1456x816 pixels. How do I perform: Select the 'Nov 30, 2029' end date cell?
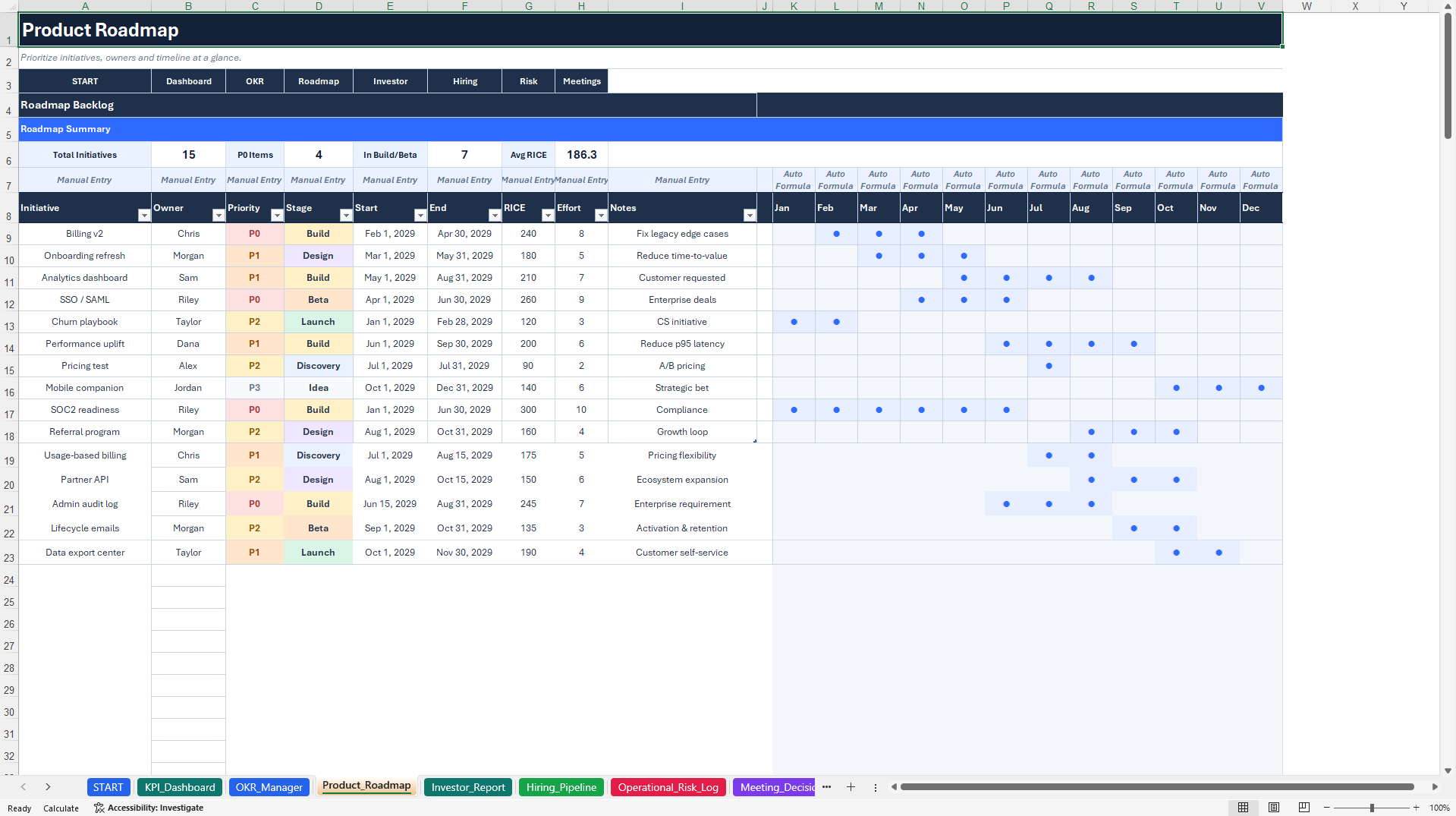[x=464, y=553]
